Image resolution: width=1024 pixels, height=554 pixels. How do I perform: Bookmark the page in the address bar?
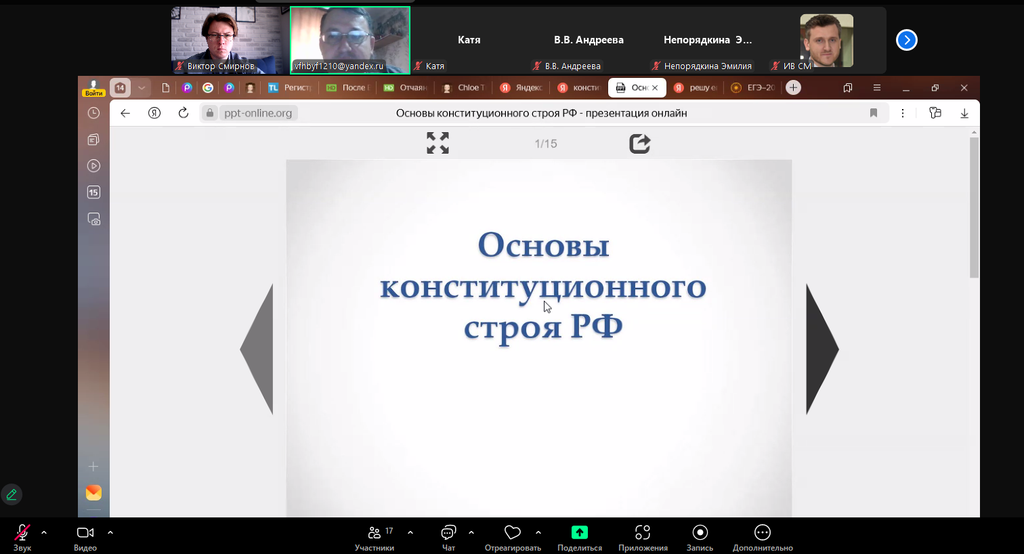[873, 113]
